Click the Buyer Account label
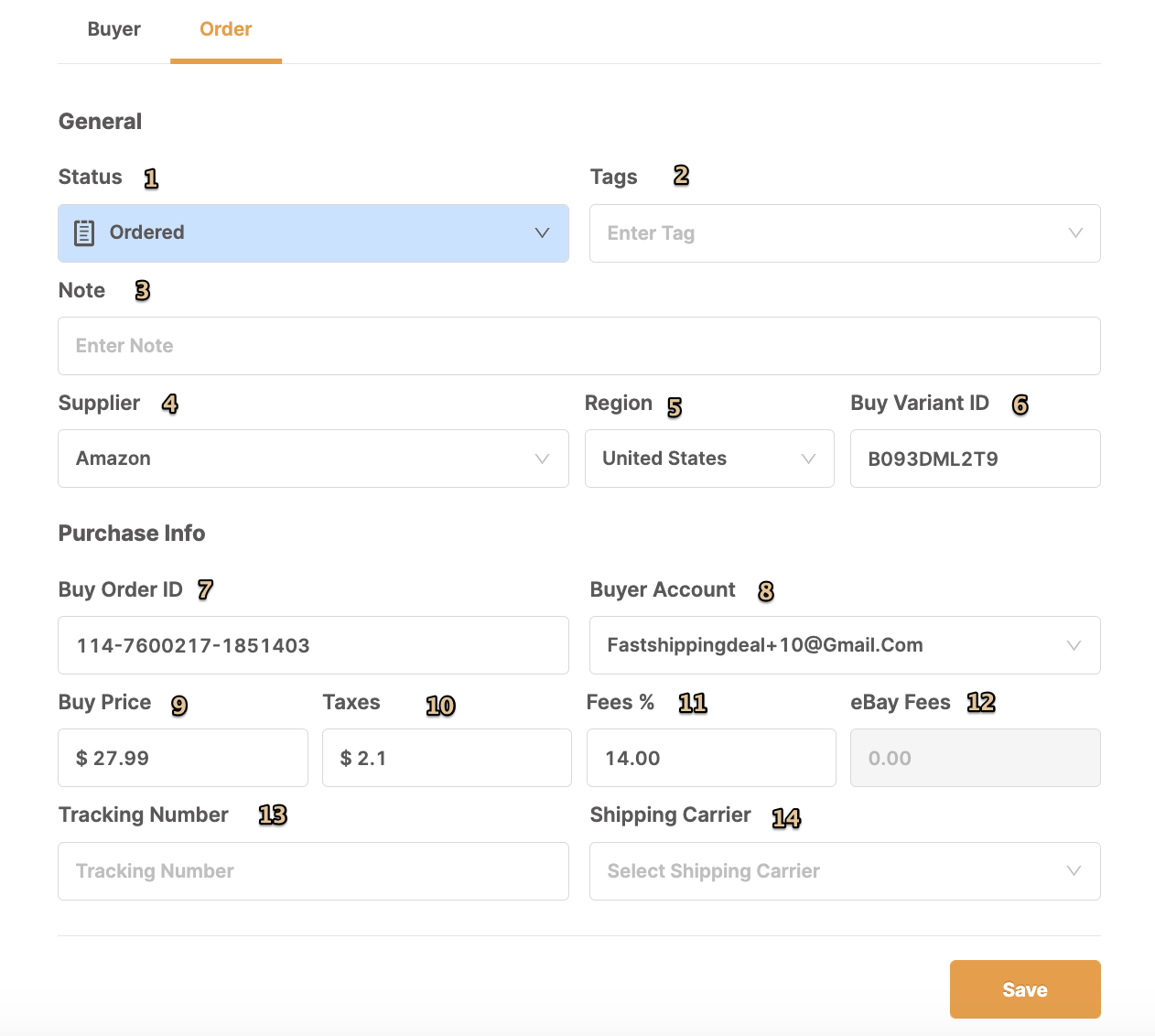 (x=663, y=589)
